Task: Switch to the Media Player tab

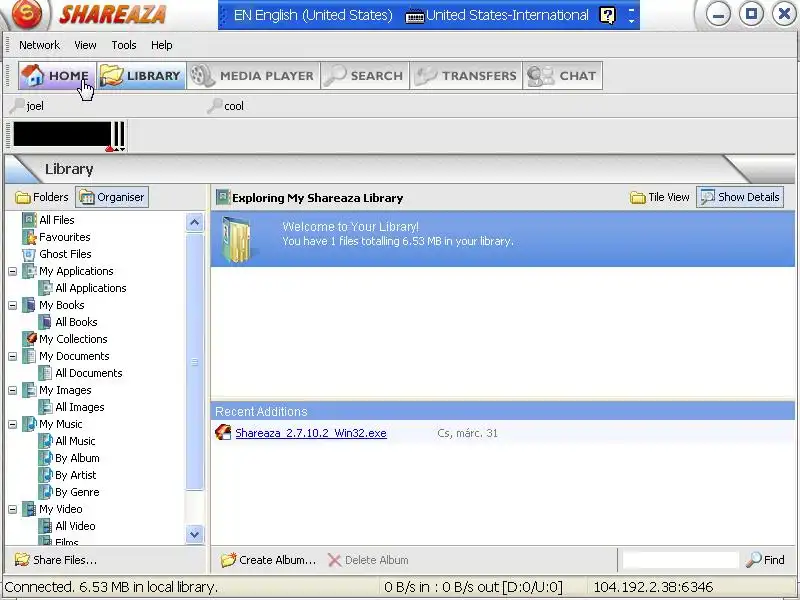Action: (254, 76)
